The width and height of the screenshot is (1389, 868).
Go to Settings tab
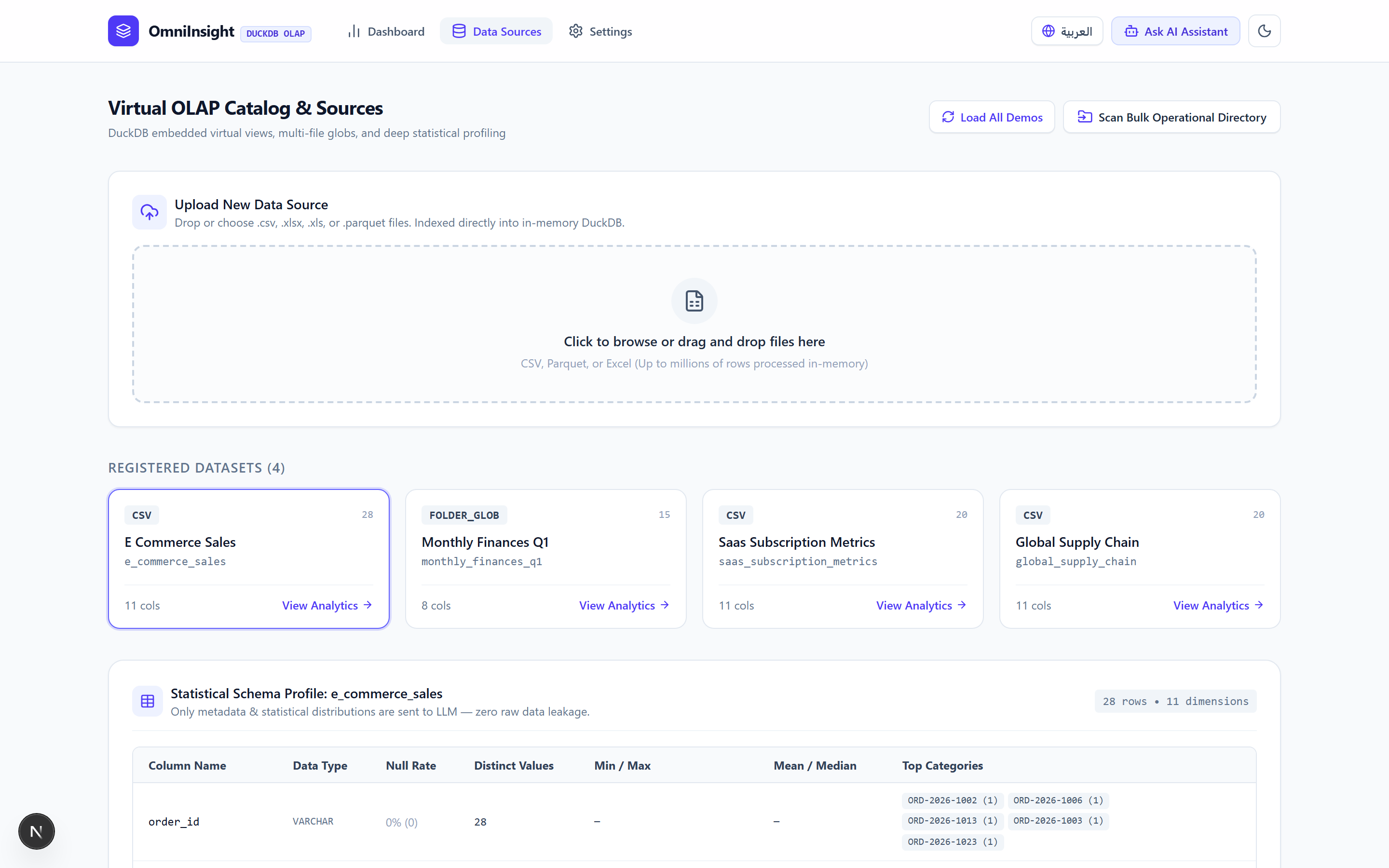point(600,31)
